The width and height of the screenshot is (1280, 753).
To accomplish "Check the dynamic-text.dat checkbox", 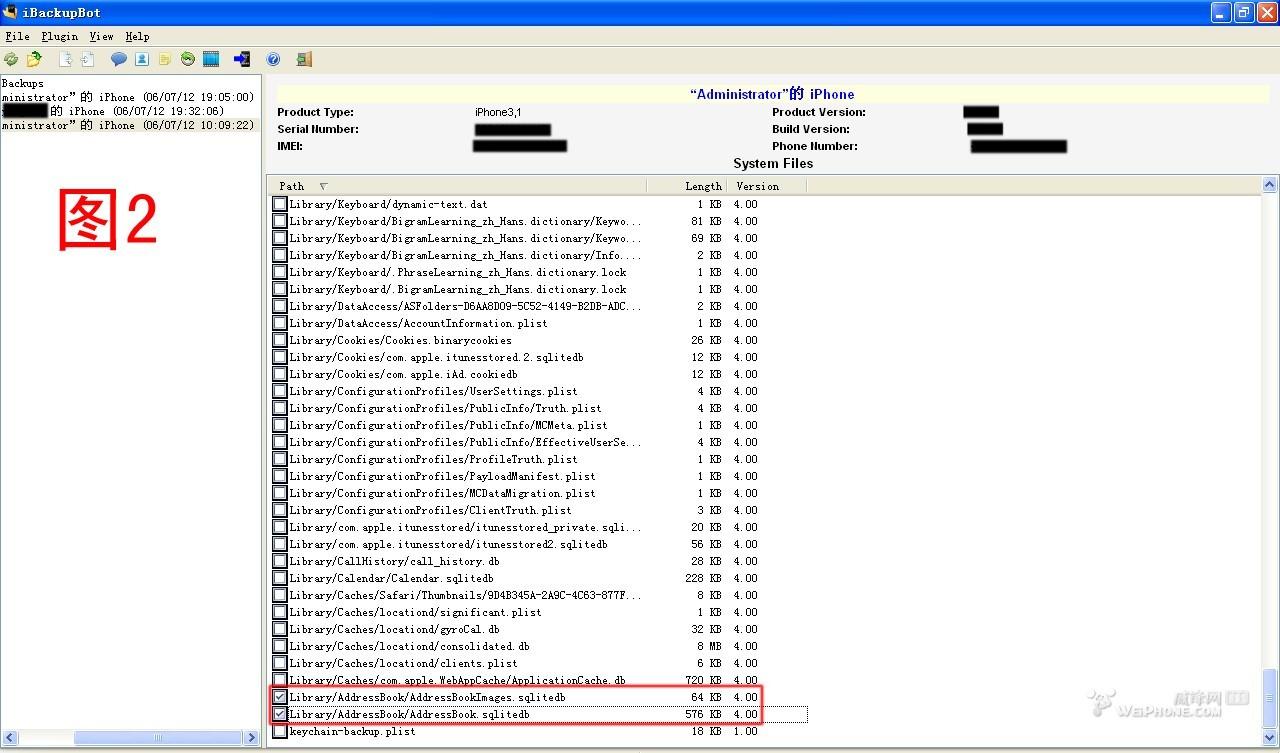I will (280, 204).
